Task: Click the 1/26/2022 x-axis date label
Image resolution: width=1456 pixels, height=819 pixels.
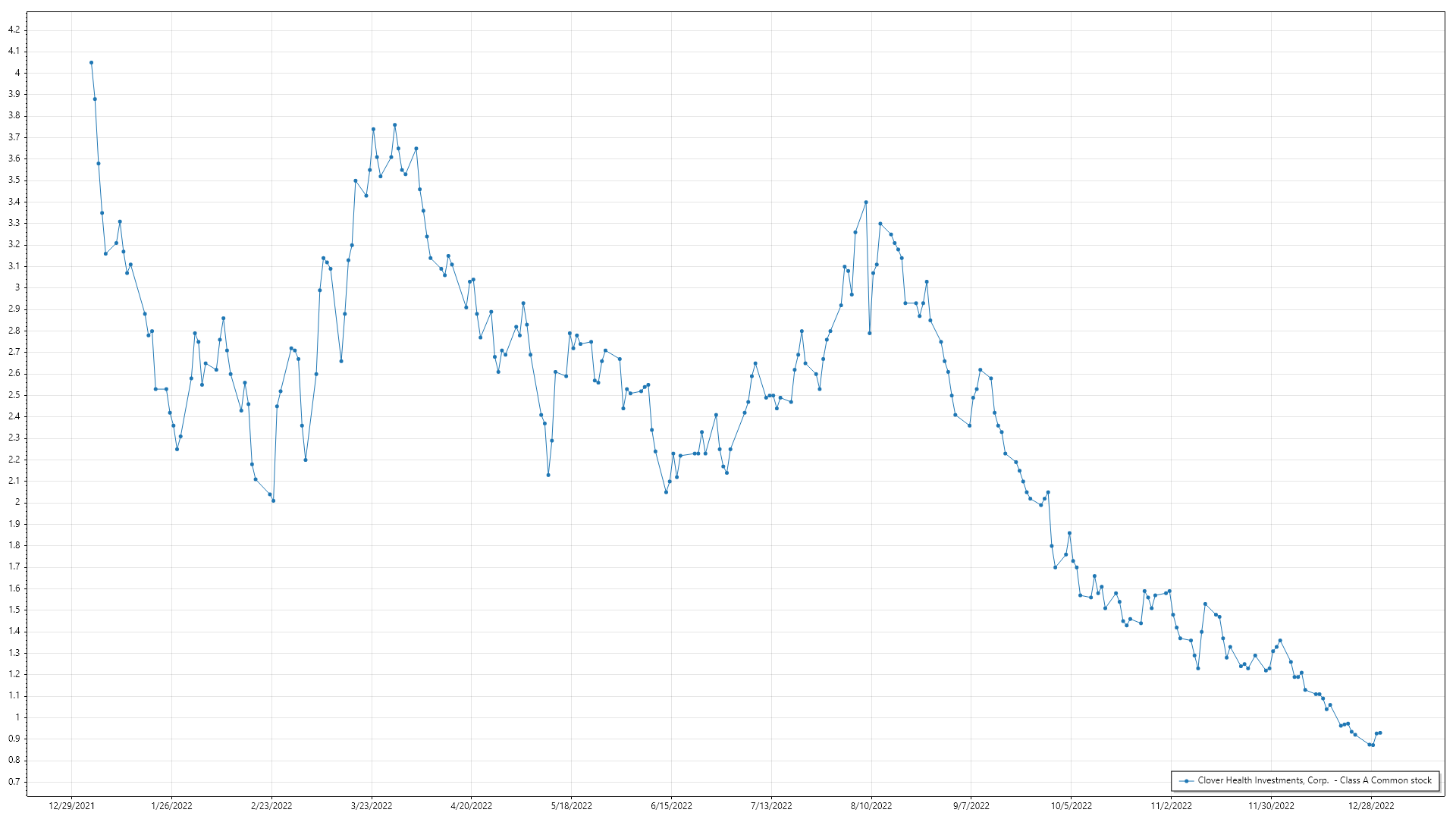Action: point(171,805)
